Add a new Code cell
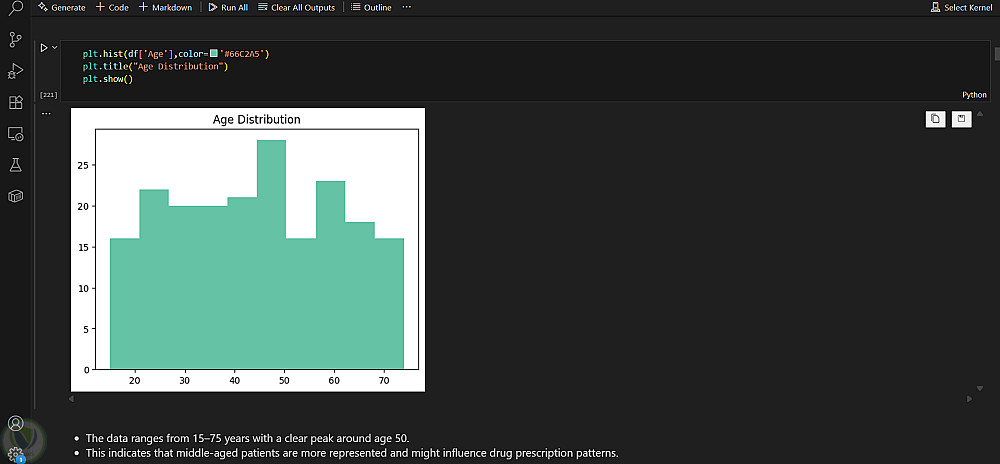The height and width of the screenshot is (464, 1000). pos(112,7)
